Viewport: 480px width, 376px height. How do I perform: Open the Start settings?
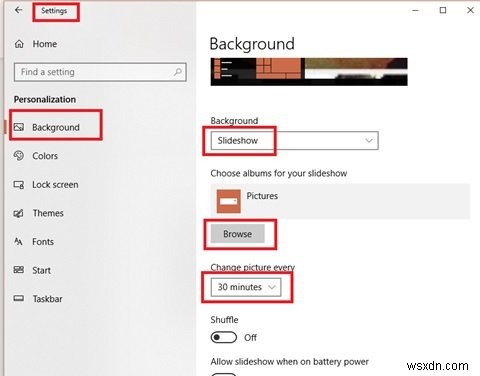41,270
